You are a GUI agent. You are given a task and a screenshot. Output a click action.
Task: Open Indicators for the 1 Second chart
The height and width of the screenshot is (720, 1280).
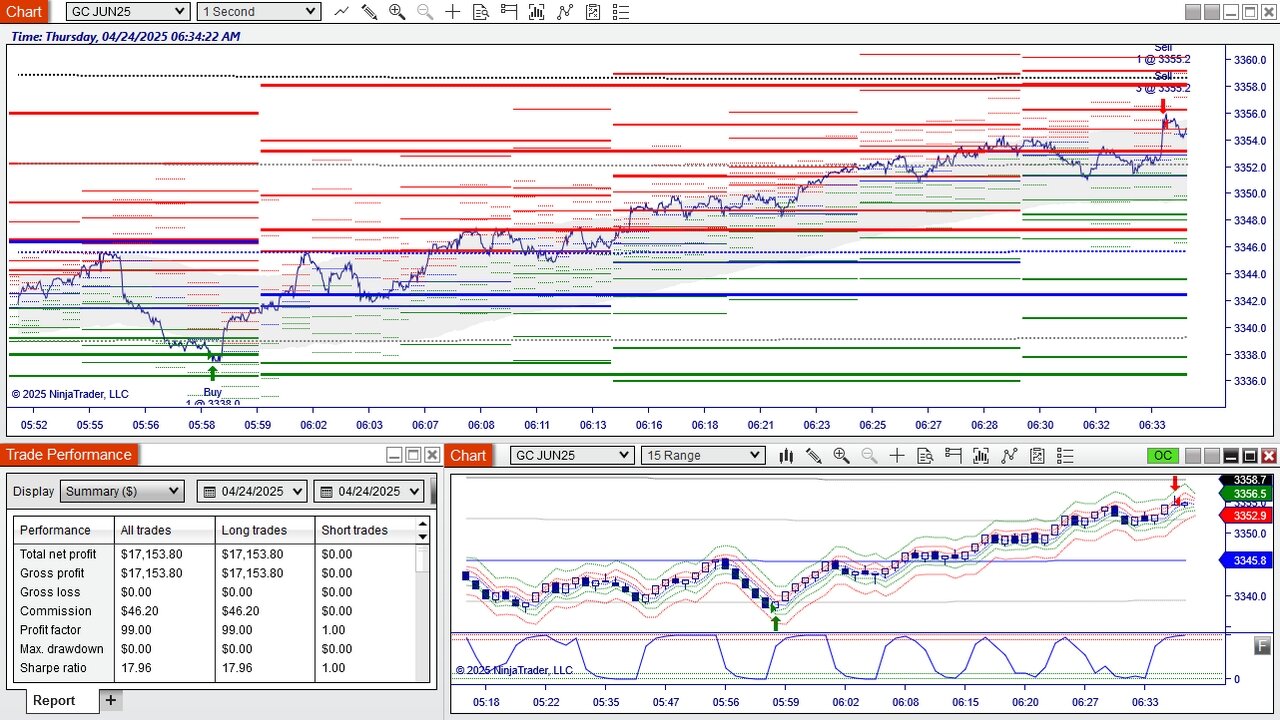tap(537, 12)
